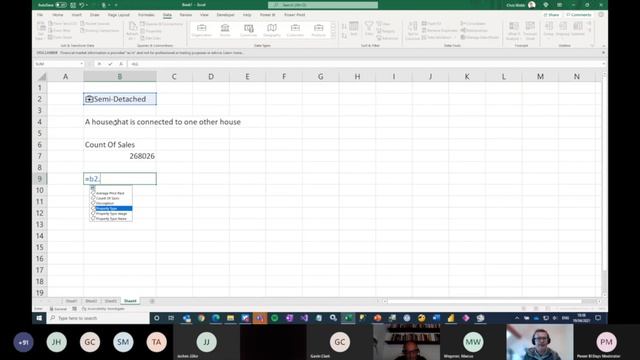Viewport: 640px width, 360px height.
Task: Click the Cancel formula X icon
Action: click(x=99, y=64)
